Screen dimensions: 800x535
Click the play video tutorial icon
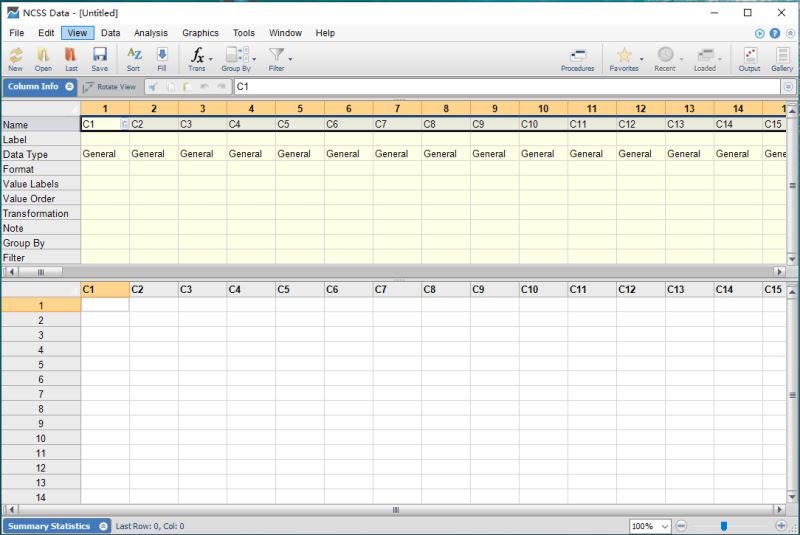(760, 33)
